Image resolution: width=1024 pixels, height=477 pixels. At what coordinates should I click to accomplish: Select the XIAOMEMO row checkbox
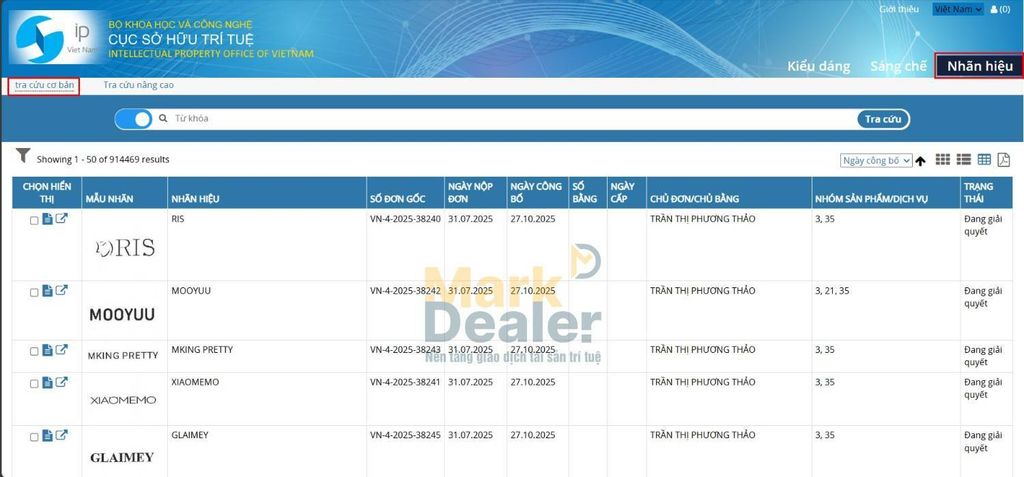point(34,383)
